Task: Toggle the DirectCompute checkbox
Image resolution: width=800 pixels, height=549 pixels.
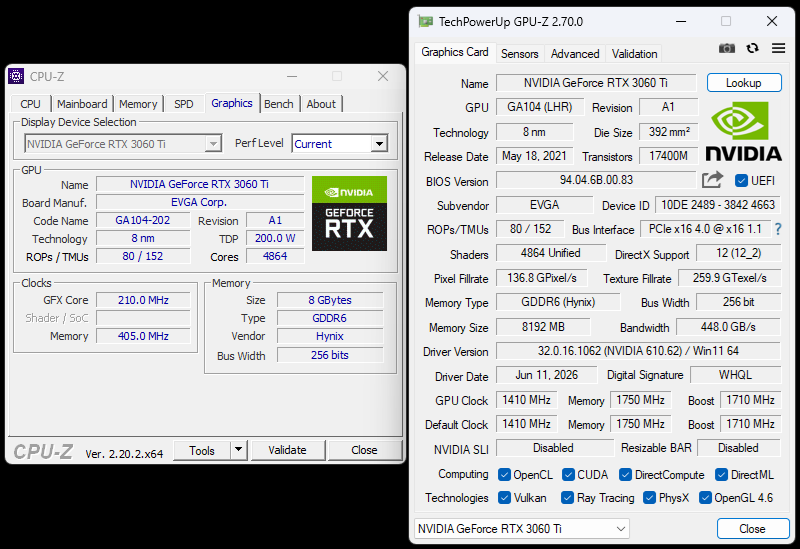Action: click(x=626, y=475)
